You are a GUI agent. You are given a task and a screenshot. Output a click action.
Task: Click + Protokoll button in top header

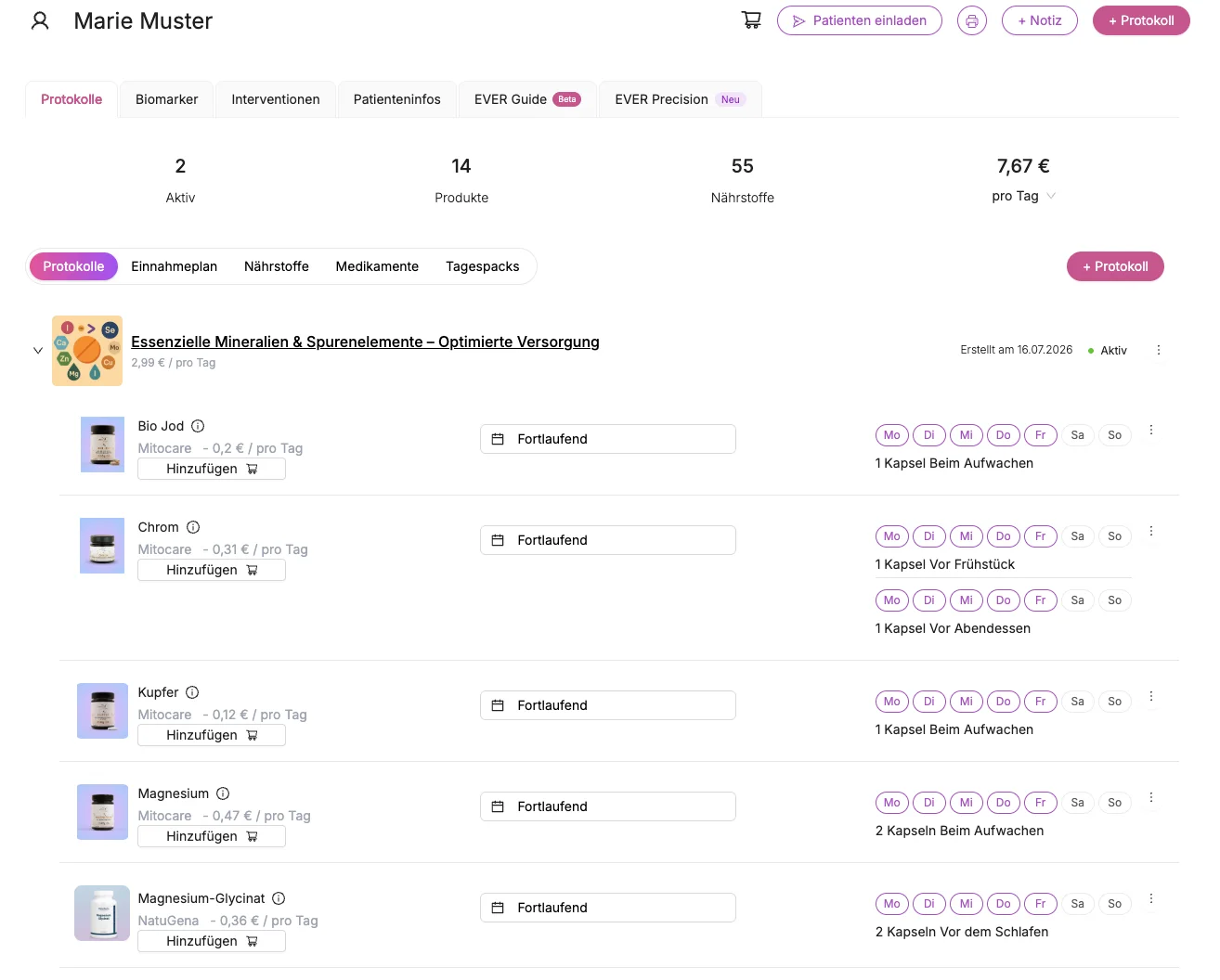tap(1141, 20)
